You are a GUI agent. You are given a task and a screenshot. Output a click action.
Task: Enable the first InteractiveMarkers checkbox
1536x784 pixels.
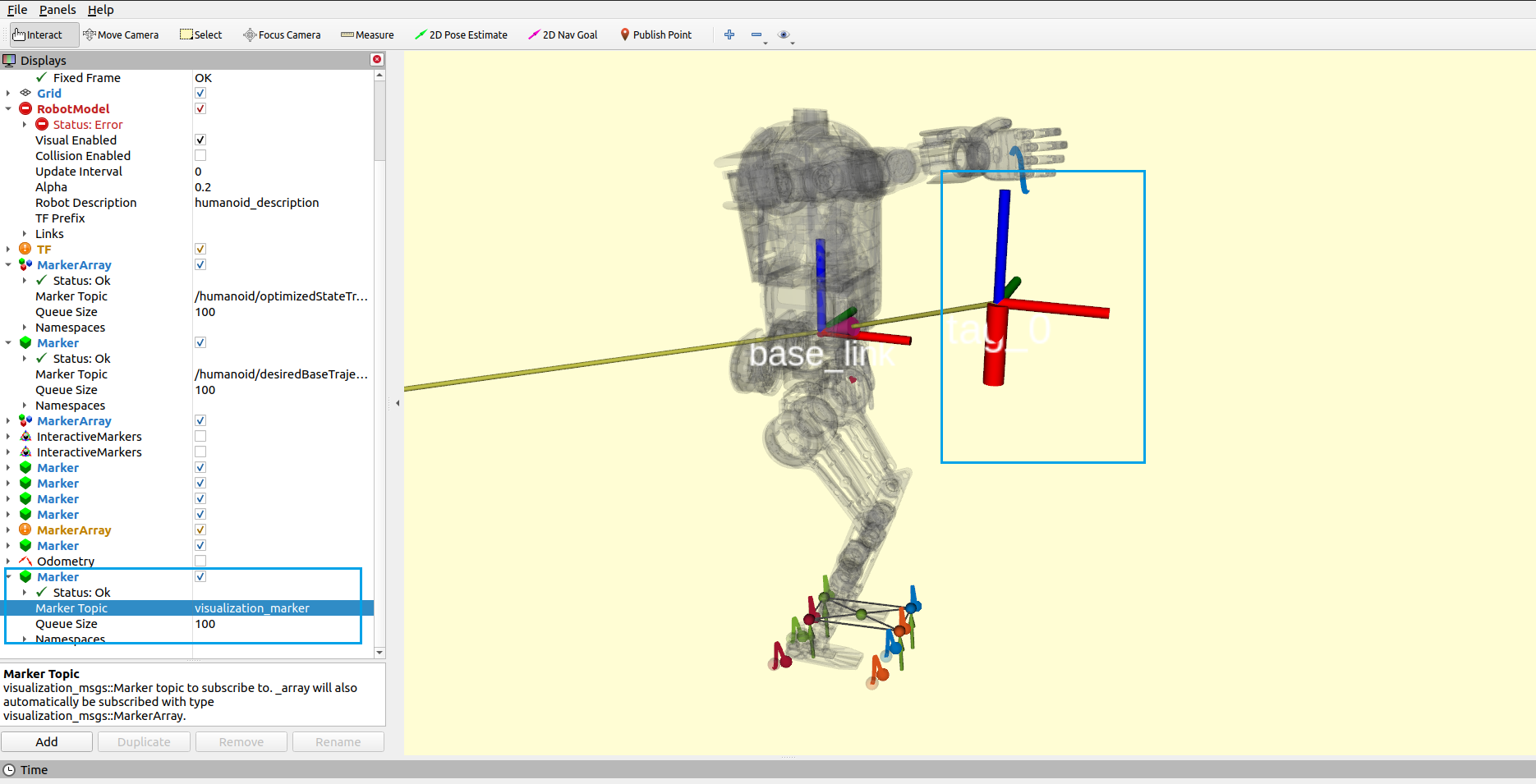pyautogui.click(x=200, y=436)
